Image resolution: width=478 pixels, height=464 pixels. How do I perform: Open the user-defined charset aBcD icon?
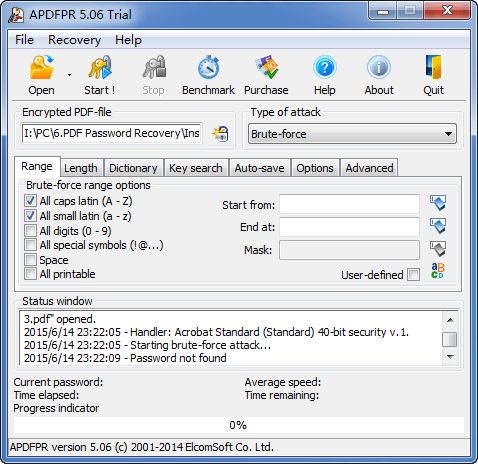pyautogui.click(x=438, y=271)
